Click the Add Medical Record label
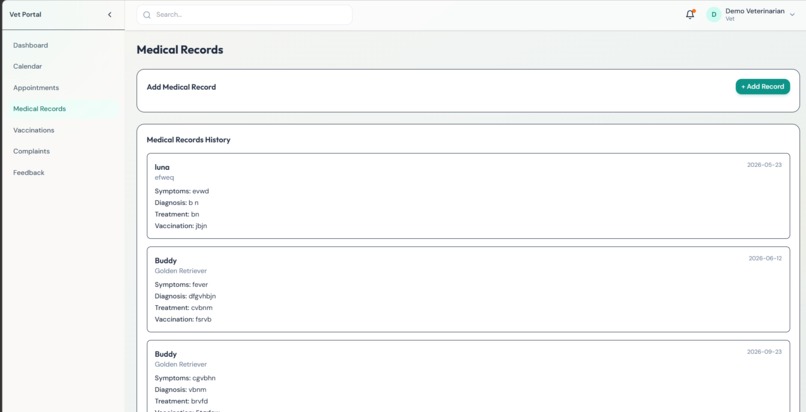This screenshot has width=806, height=412. [x=181, y=87]
